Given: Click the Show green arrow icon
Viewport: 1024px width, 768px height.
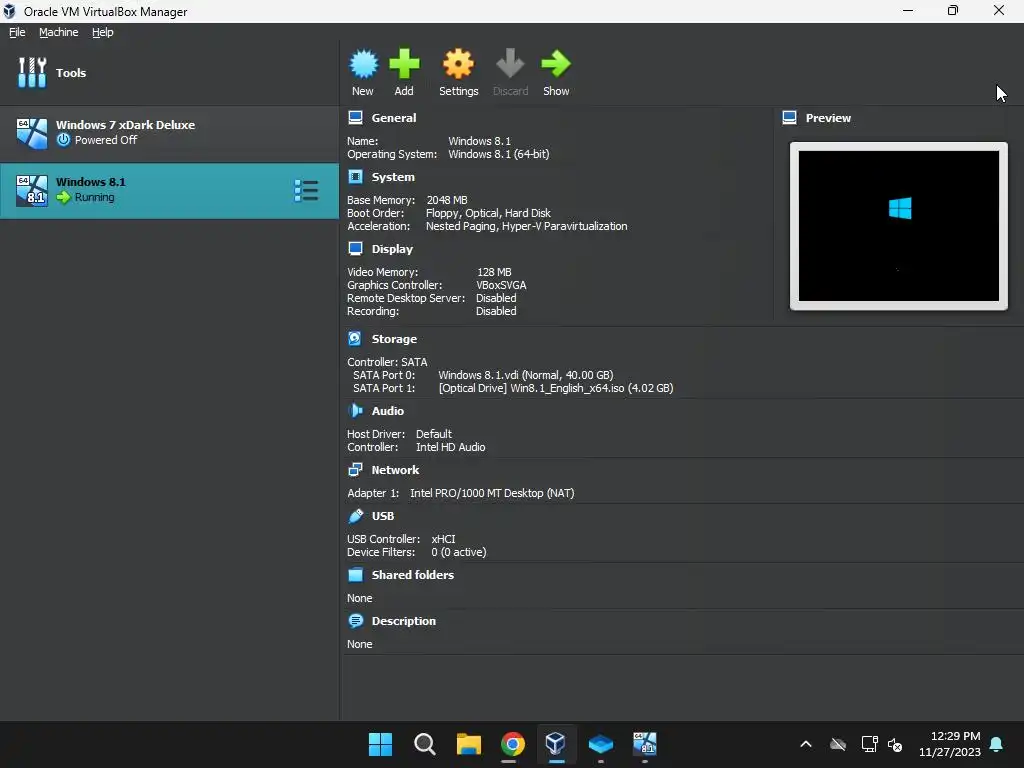Looking at the screenshot, I should (556, 72).
